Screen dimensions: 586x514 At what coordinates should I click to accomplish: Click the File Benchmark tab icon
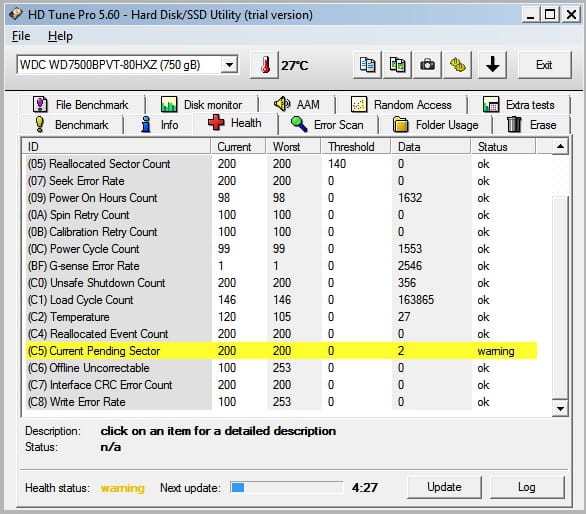[x=40, y=104]
